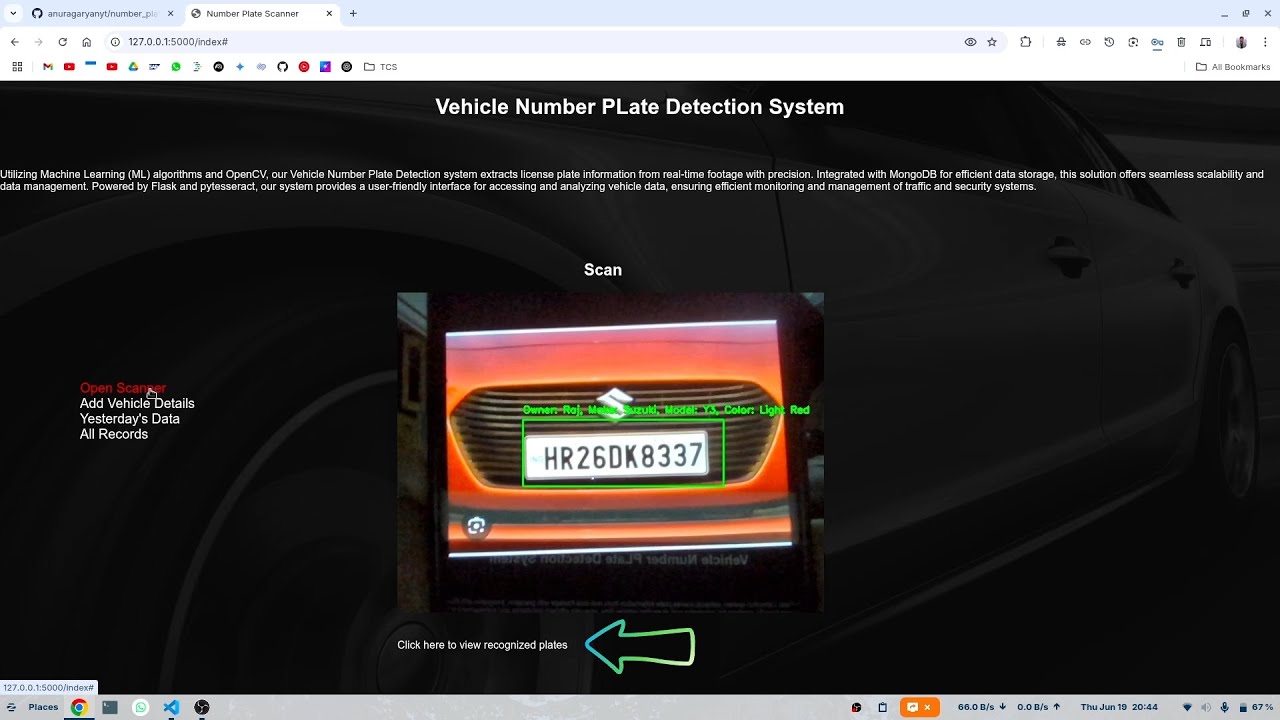
Task: Click the Thu Jun 19 20:44 clock
Action: [x=1119, y=707]
